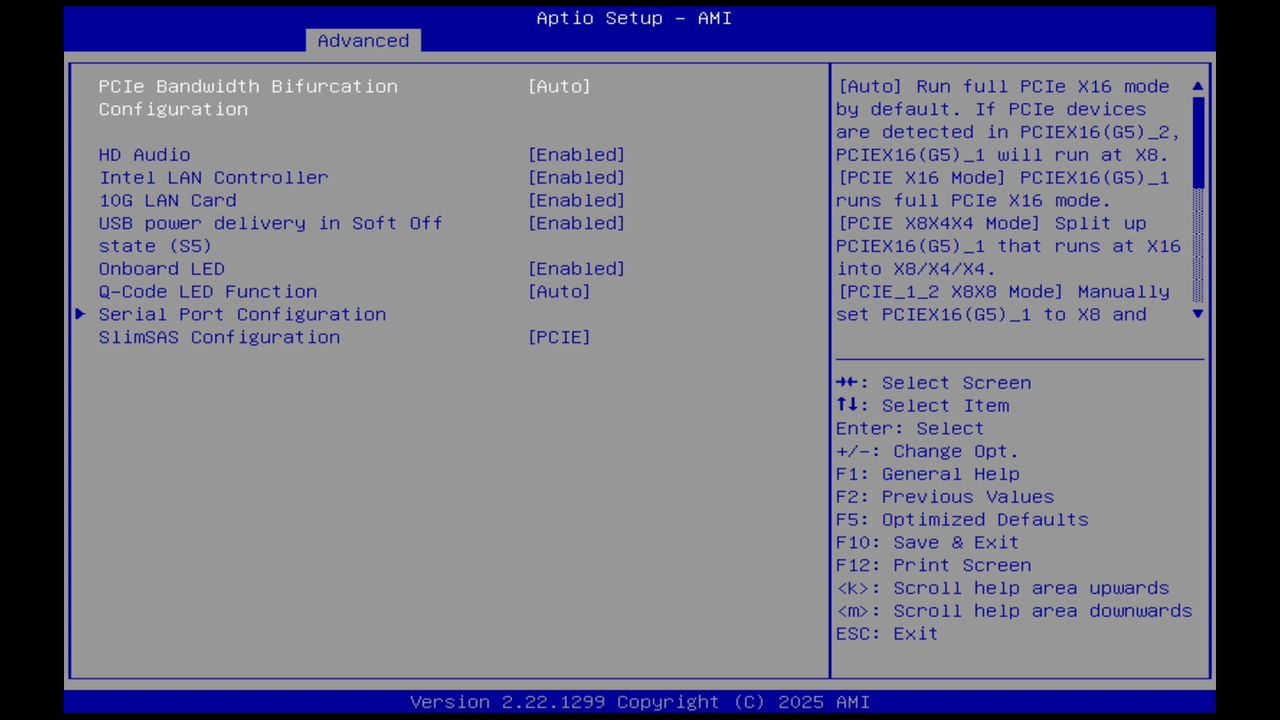
Task: Click the Version 2.22.1299 status bar
Action: pyautogui.click(x=633, y=701)
